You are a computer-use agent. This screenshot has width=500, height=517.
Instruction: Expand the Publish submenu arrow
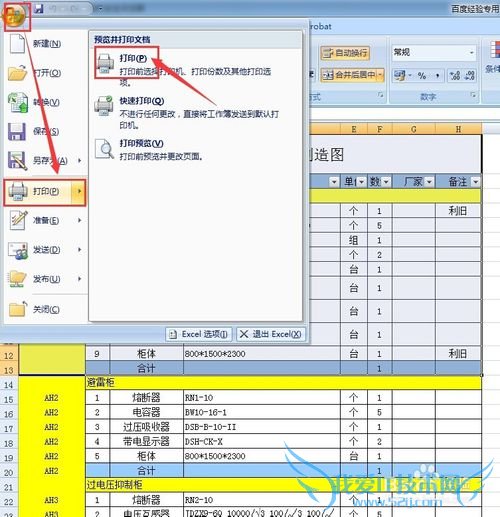click(79, 279)
